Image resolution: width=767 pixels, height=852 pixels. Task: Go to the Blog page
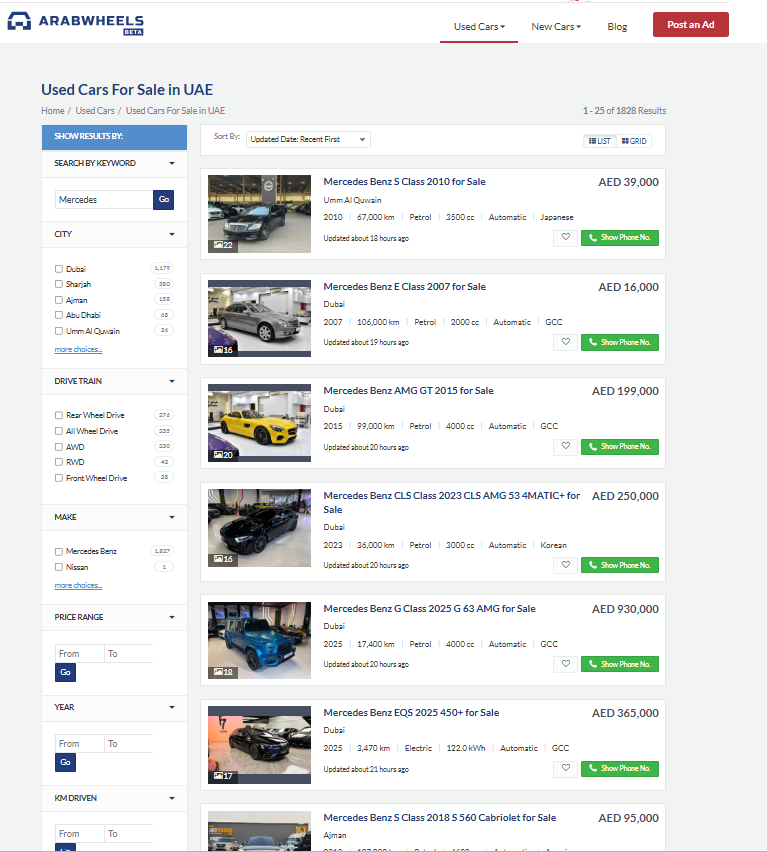point(617,27)
